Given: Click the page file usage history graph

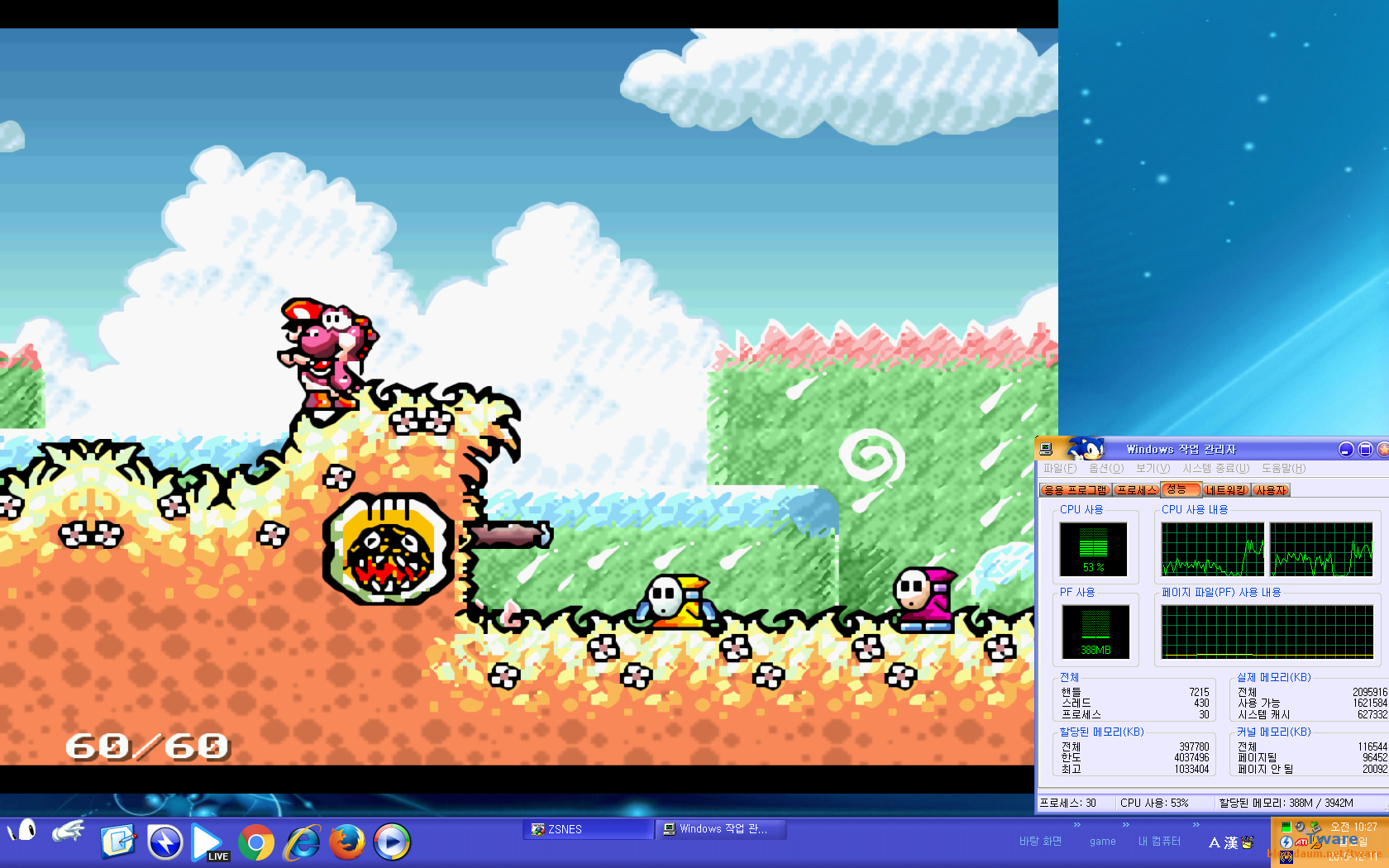Looking at the screenshot, I should [1267, 632].
